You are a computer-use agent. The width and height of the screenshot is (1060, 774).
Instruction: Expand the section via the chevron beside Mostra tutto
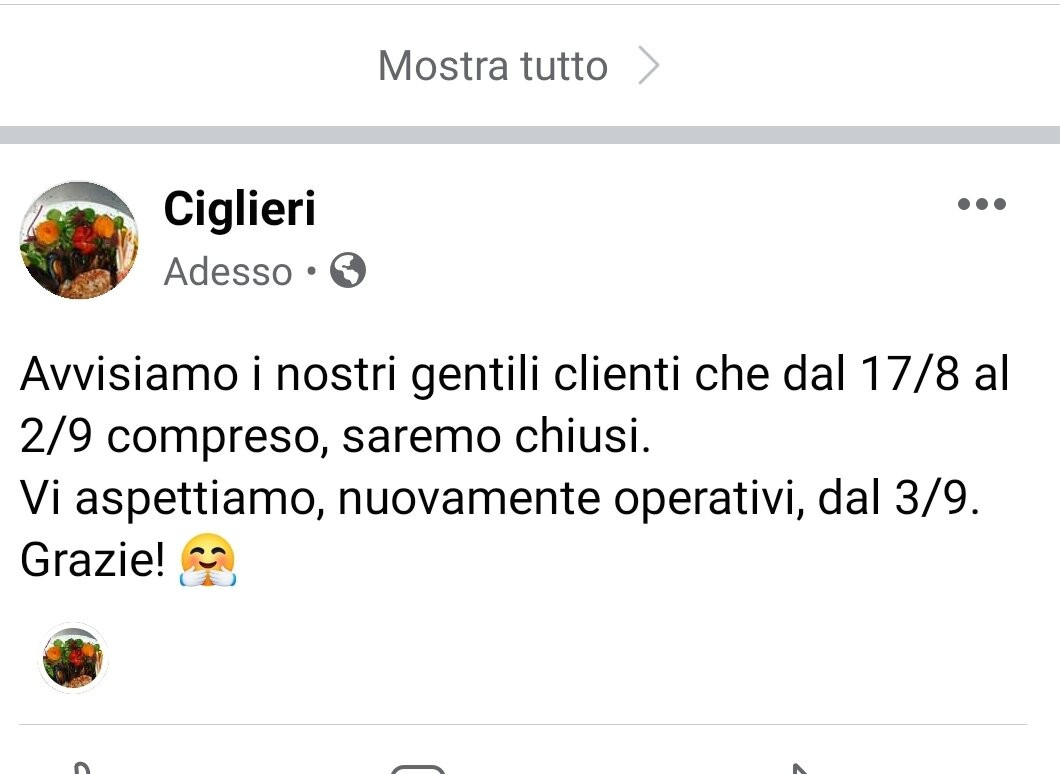coord(648,66)
